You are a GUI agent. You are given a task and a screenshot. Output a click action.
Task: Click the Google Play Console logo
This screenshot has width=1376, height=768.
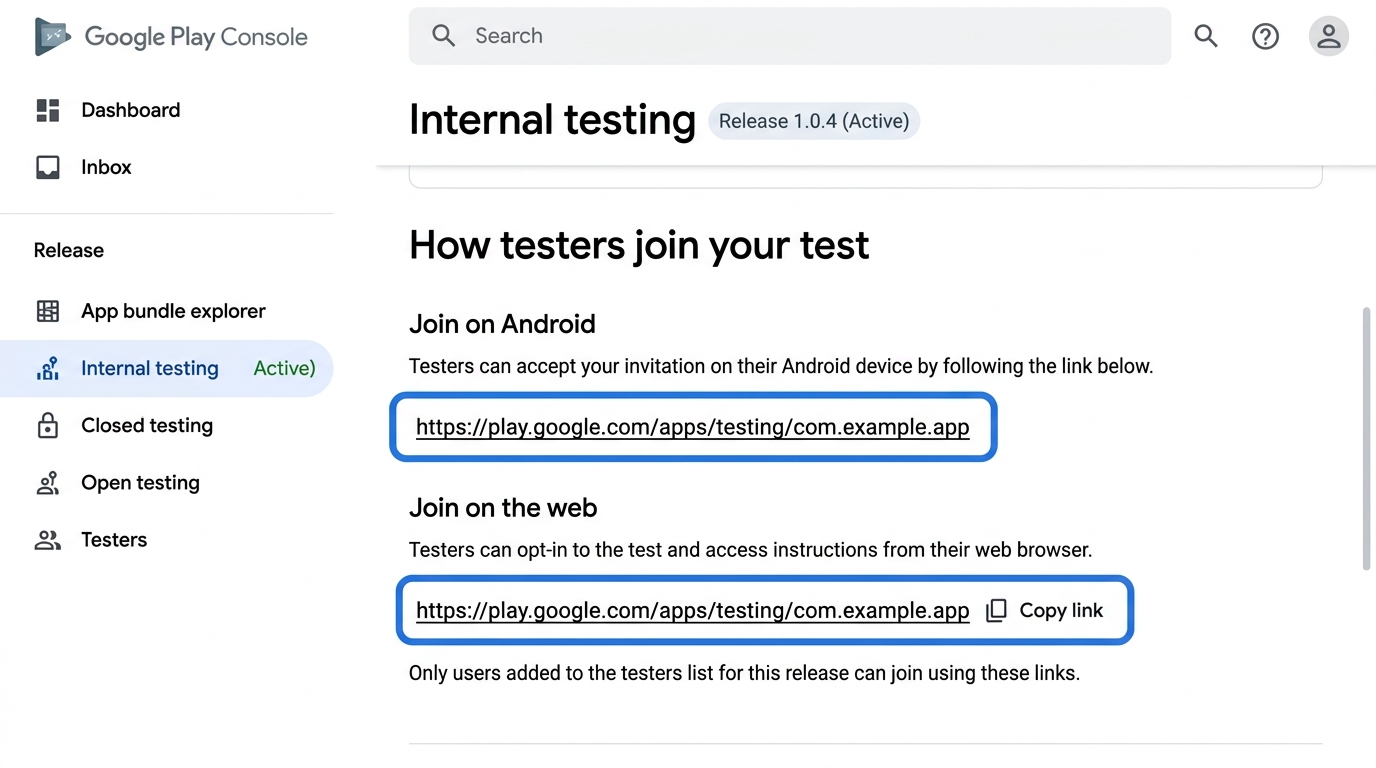[52, 37]
